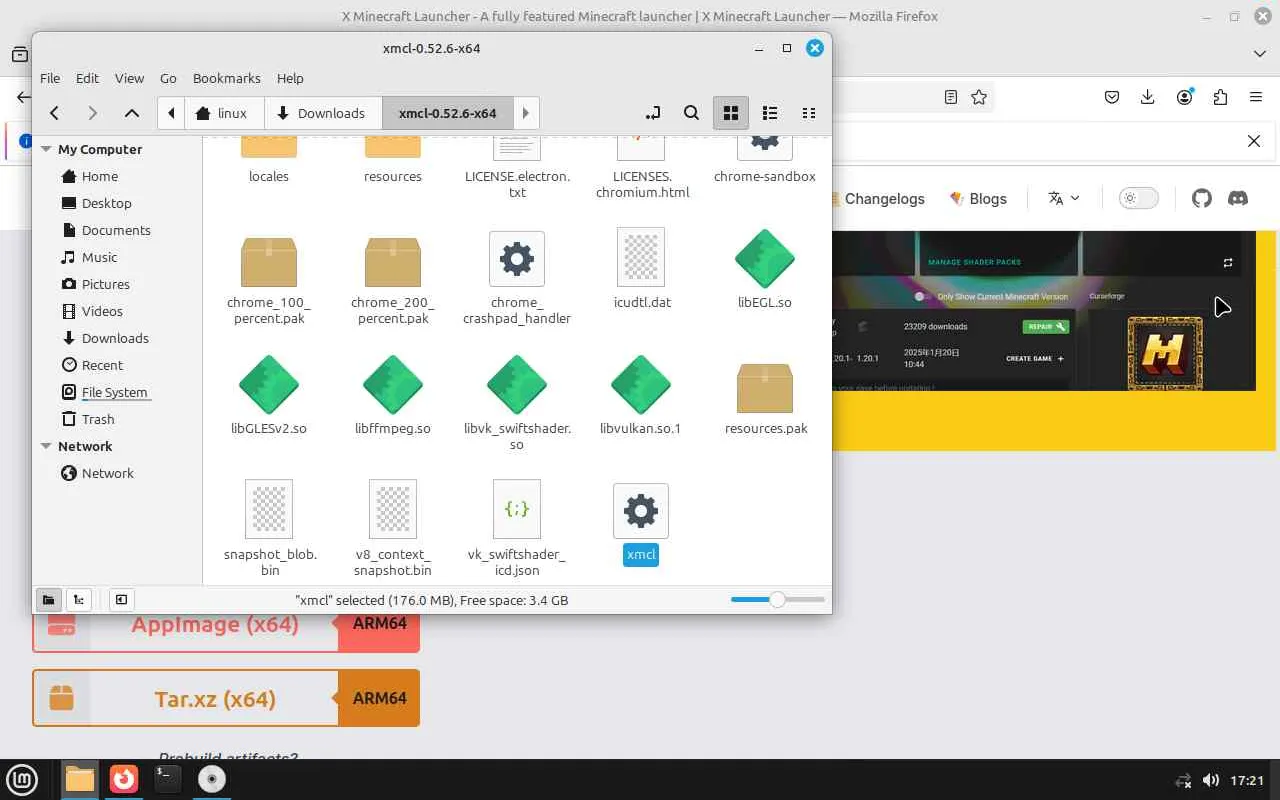This screenshot has width=1280, height=800.
Task: Click the linux path bar button
Action: click(224, 113)
